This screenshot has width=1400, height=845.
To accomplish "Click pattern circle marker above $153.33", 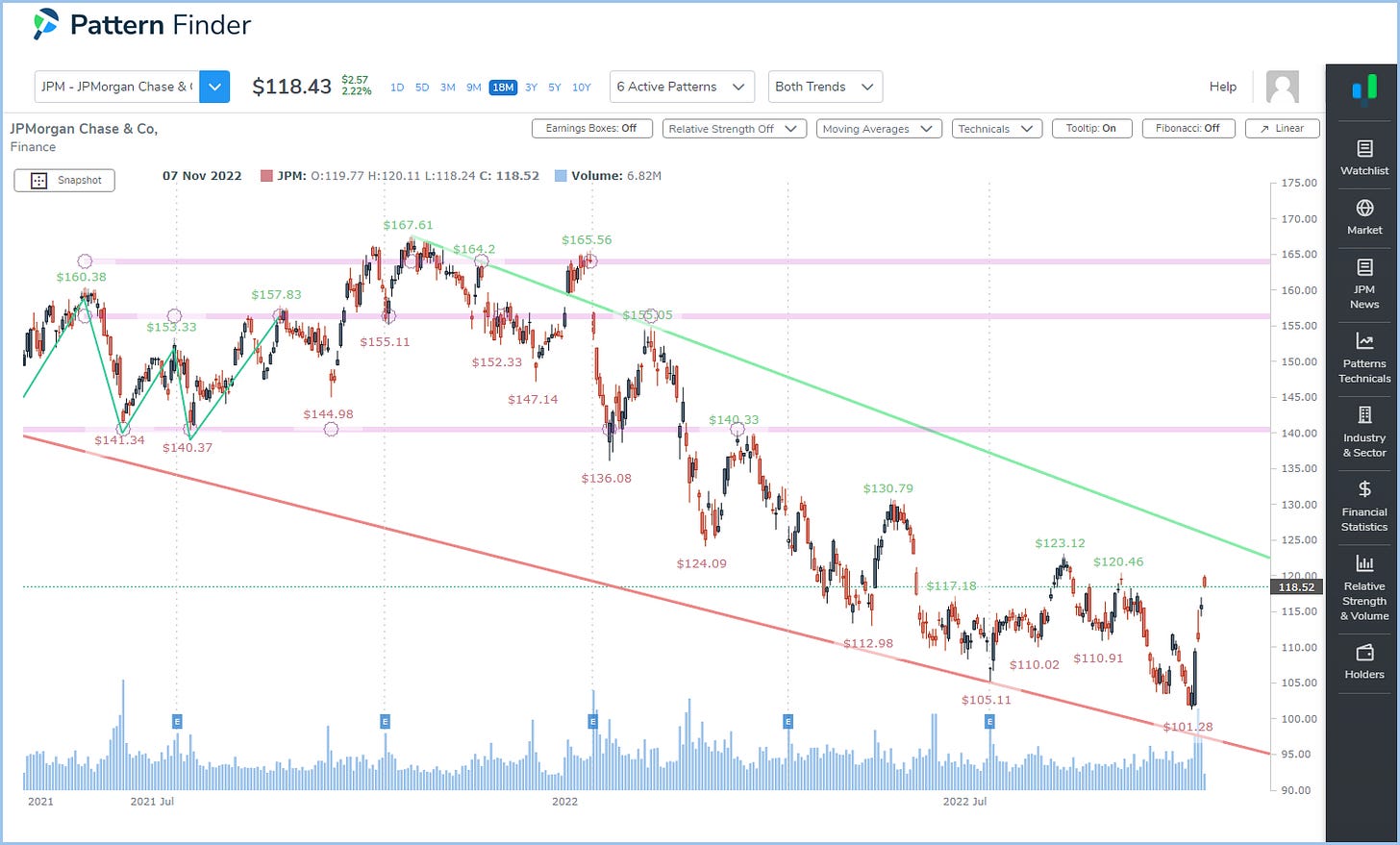I will coord(174,315).
